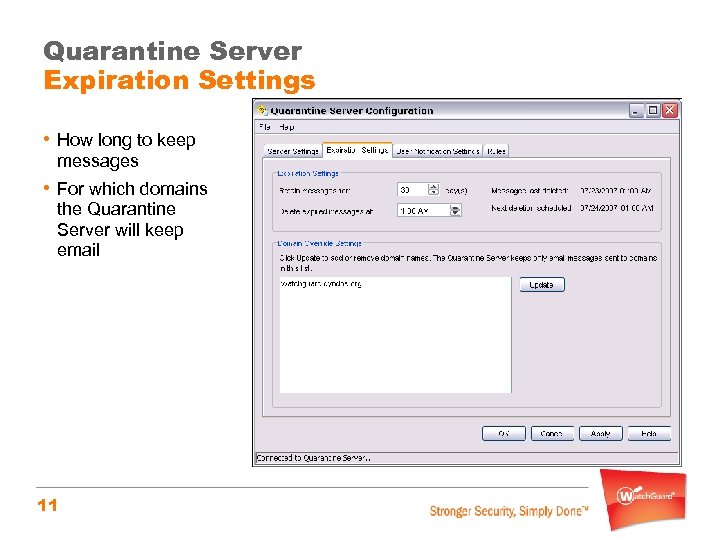Click the Help button at the bottom
The image size is (720, 540).
(x=649, y=433)
